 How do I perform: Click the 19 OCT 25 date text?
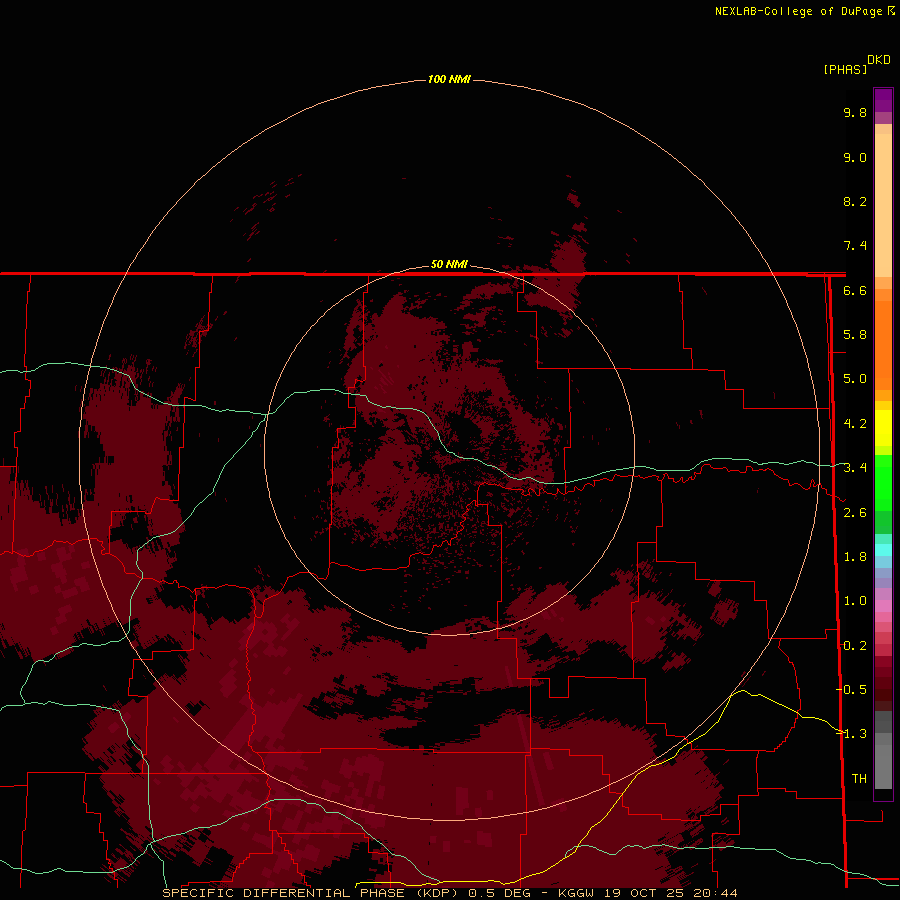pos(645,893)
